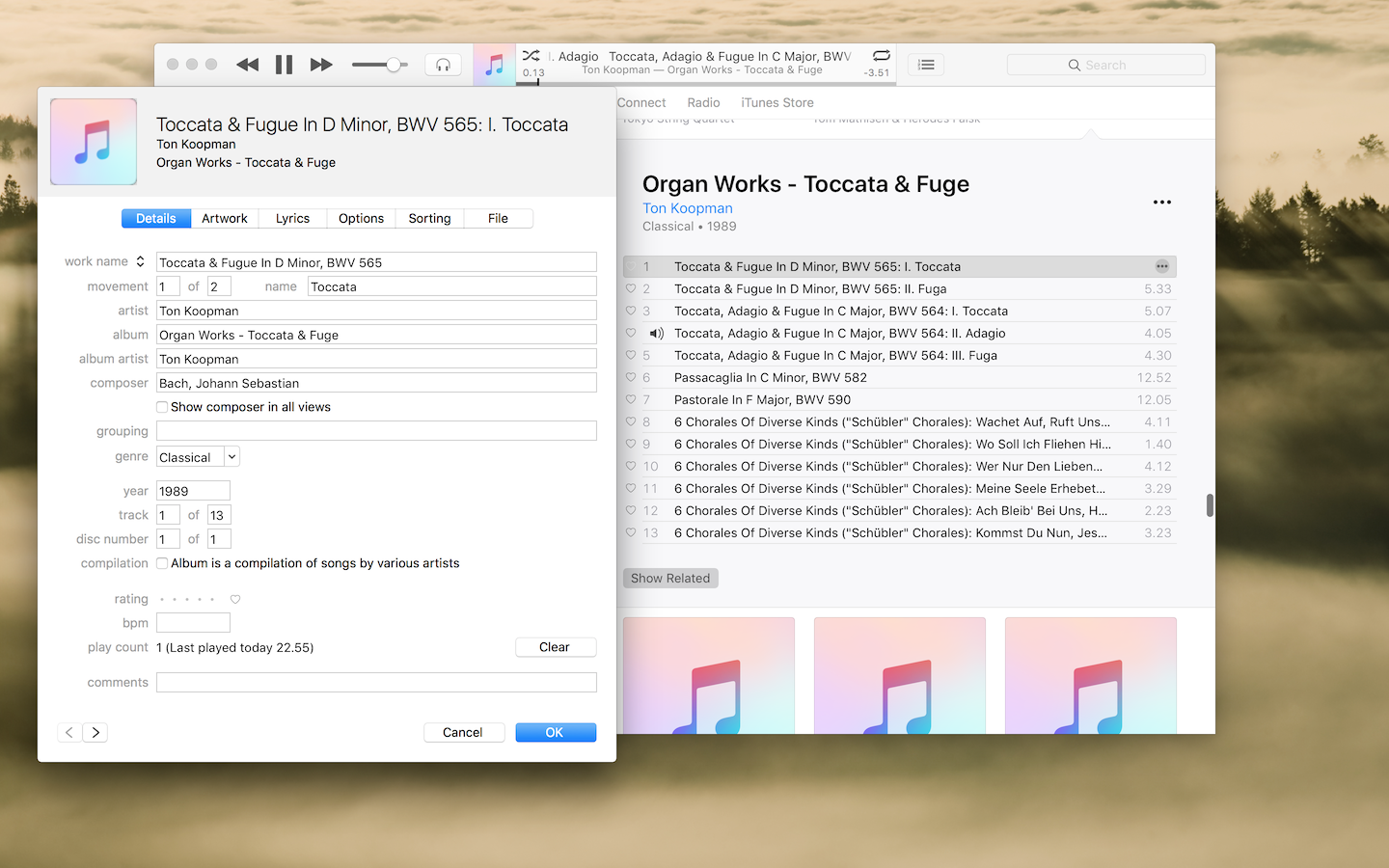The image size is (1389, 868).
Task: Switch to the Artwork tab
Action: click(225, 219)
